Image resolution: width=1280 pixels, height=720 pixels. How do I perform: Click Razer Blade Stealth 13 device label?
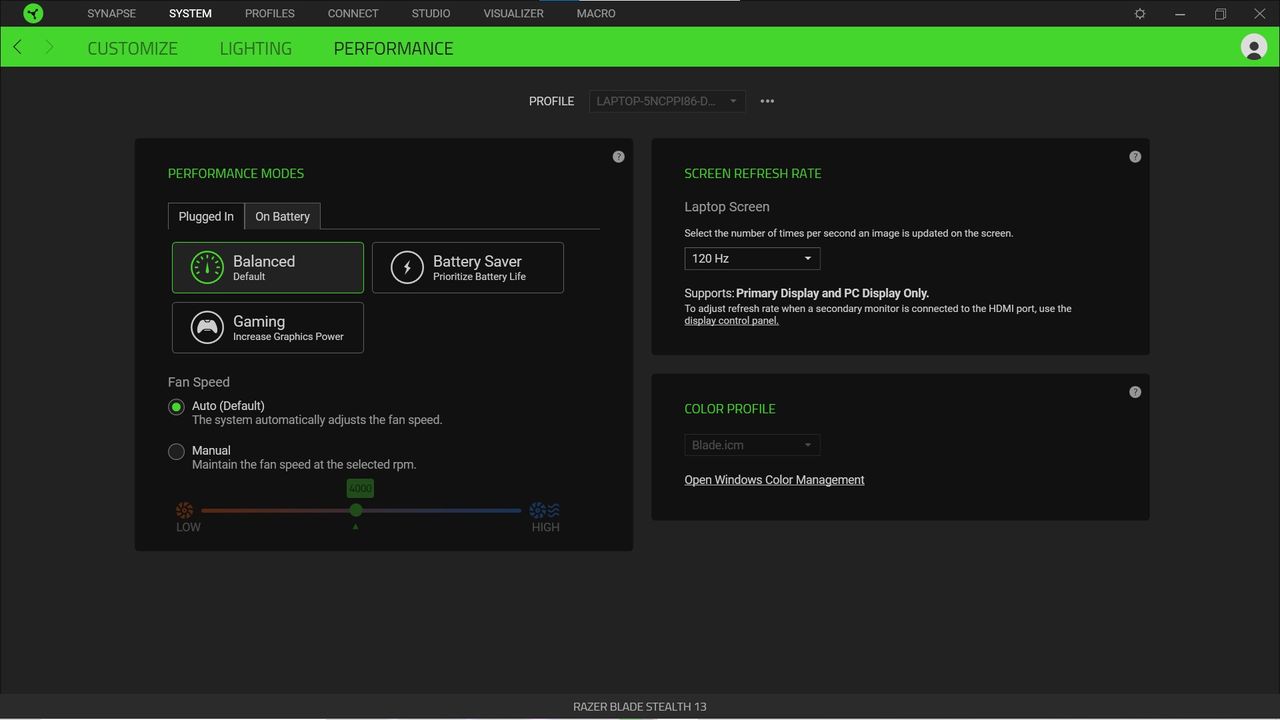[640, 706]
